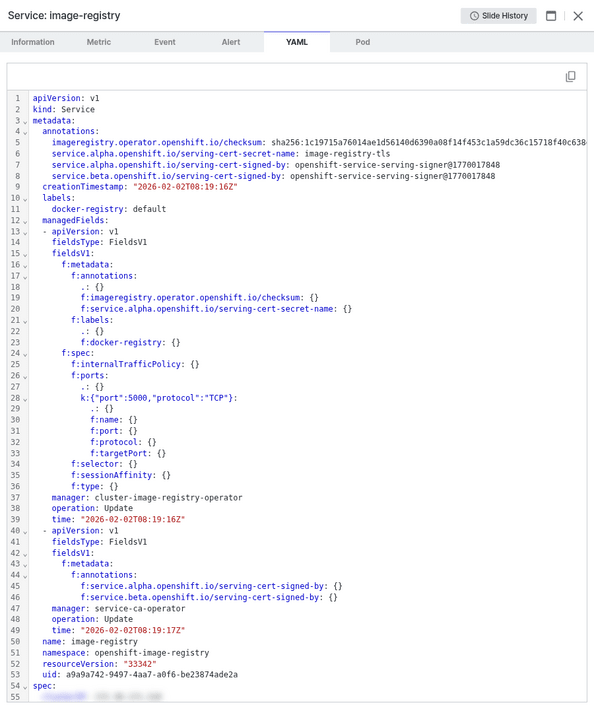Collapse second apiVersion item at line 40
Screen dimensions: 594x713
coord(25,532)
